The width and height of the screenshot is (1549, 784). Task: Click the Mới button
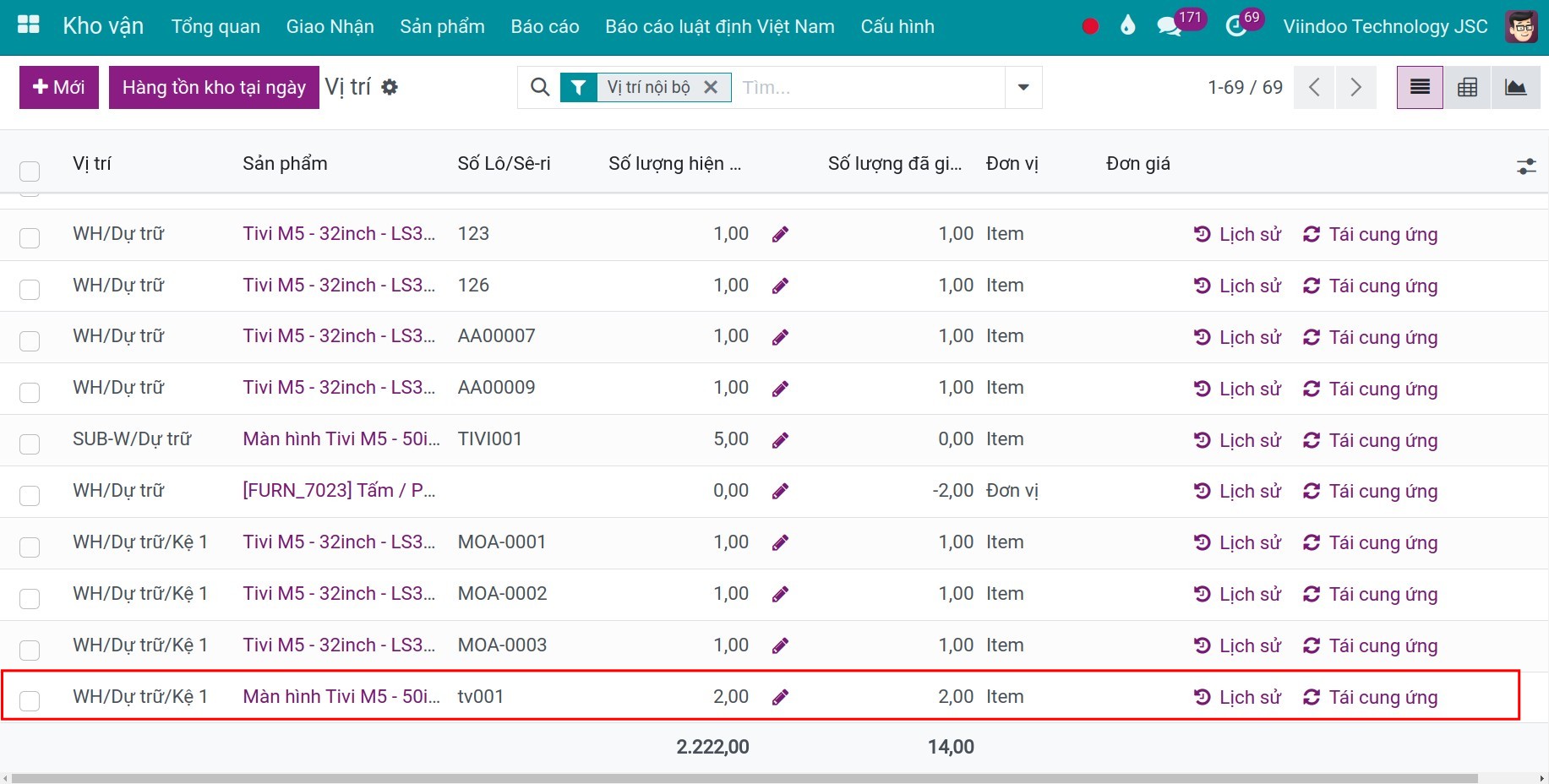click(58, 87)
